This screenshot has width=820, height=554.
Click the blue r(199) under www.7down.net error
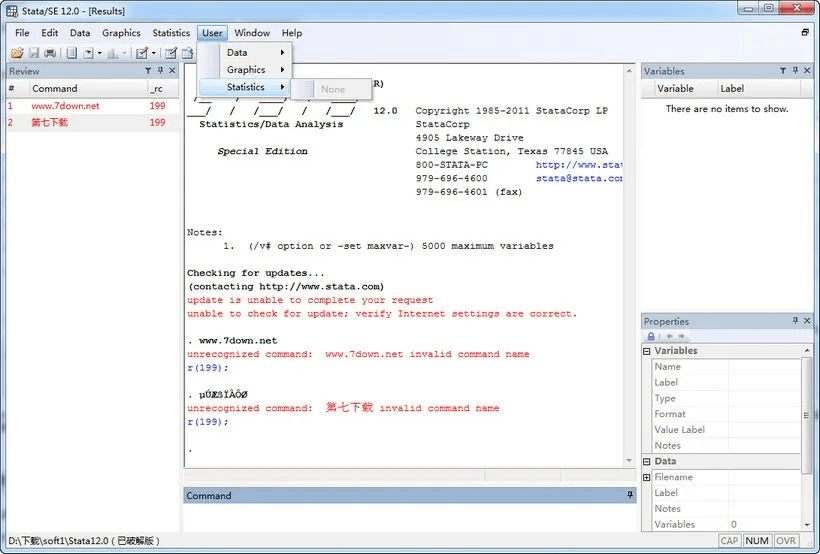click(208, 368)
